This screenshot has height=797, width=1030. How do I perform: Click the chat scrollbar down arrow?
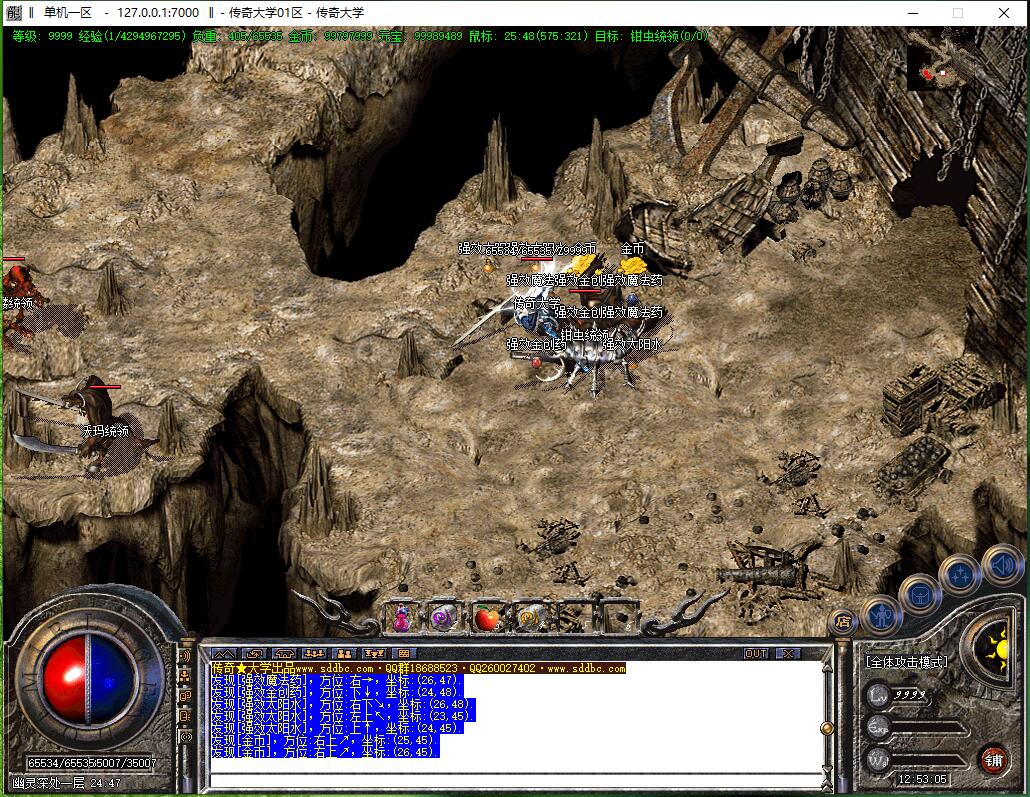pos(828,768)
